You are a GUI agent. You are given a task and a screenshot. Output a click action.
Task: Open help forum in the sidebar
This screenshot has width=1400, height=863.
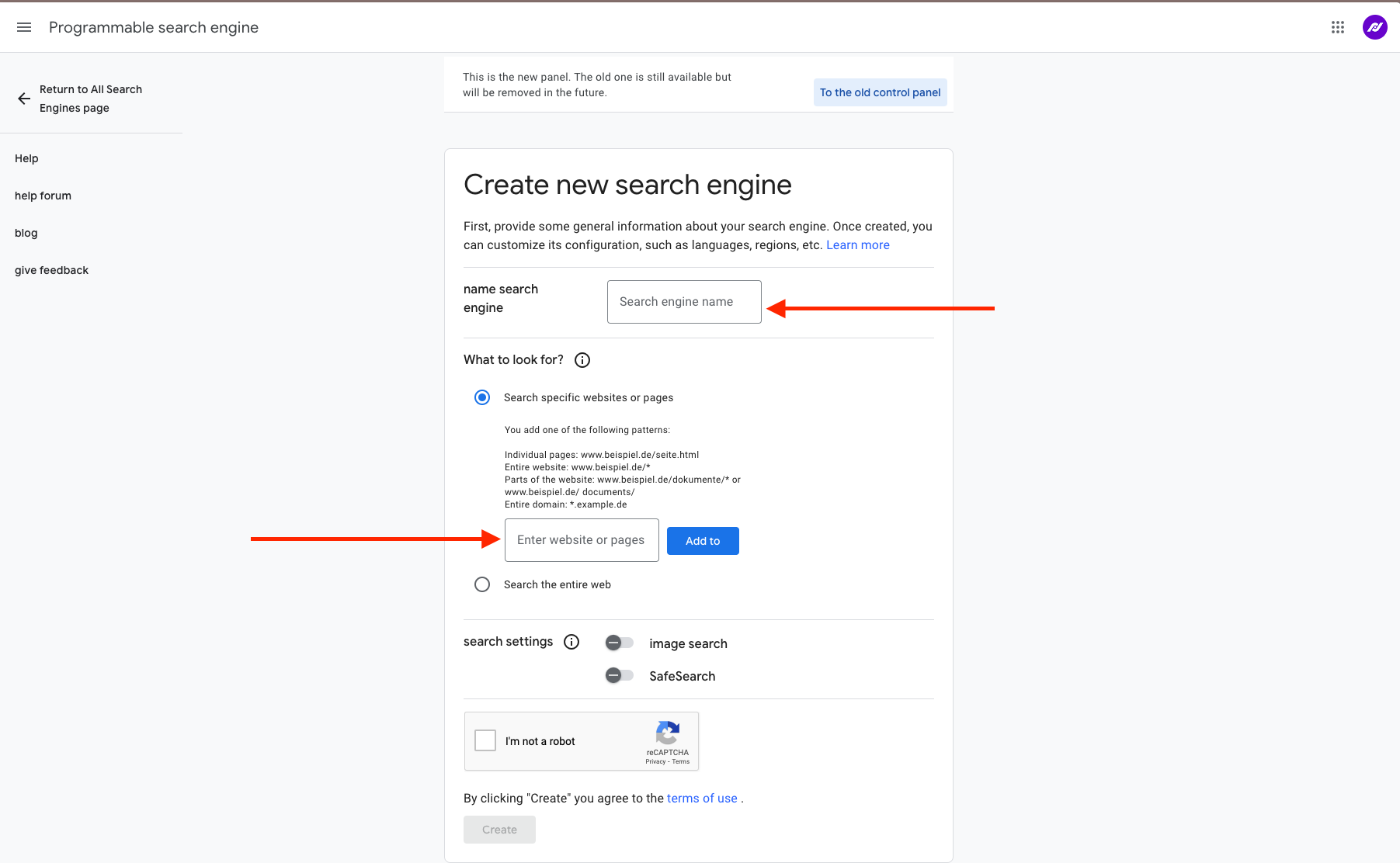(x=43, y=196)
